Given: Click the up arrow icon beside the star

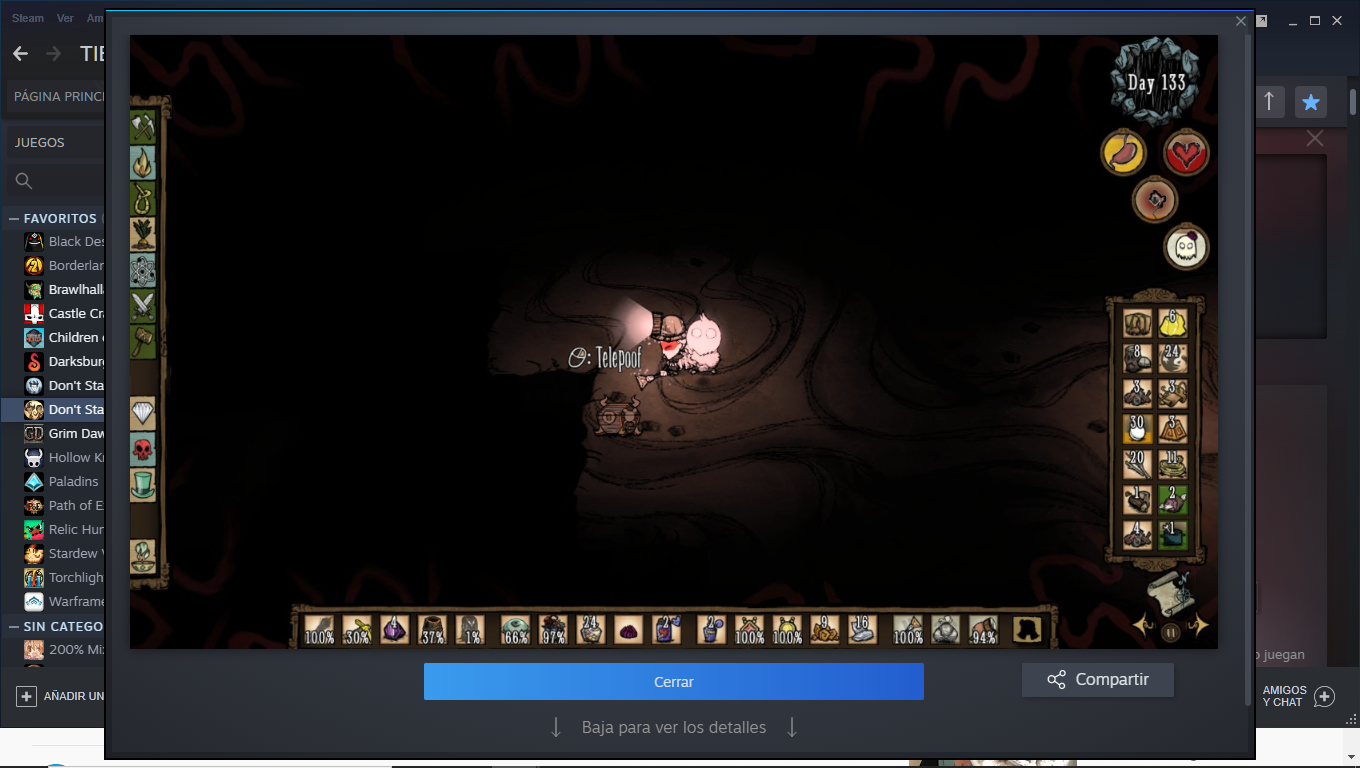Looking at the screenshot, I should 1269,101.
